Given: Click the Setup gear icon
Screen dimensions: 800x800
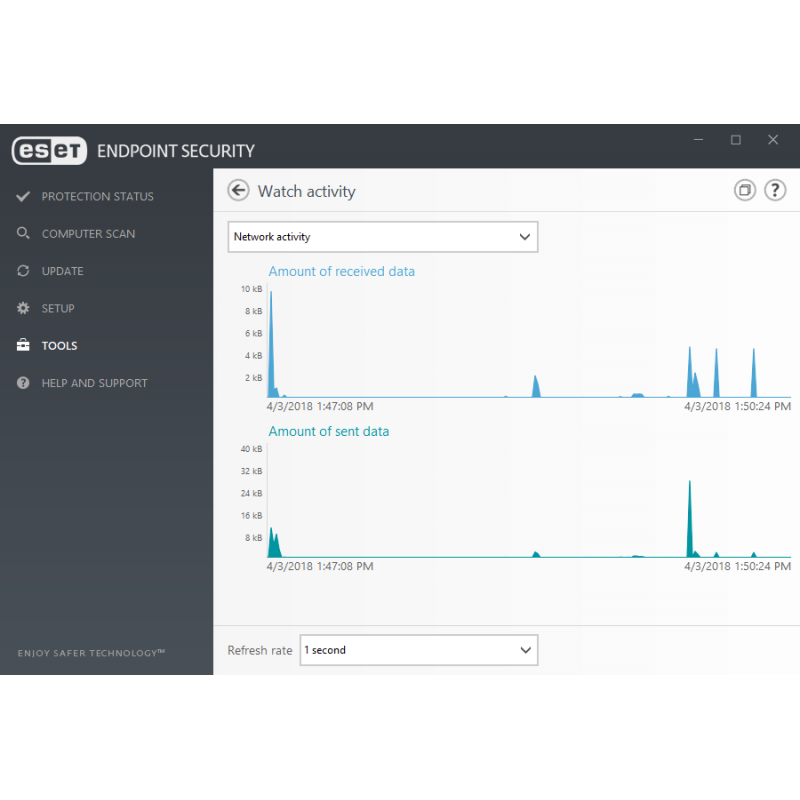Looking at the screenshot, I should [23, 308].
